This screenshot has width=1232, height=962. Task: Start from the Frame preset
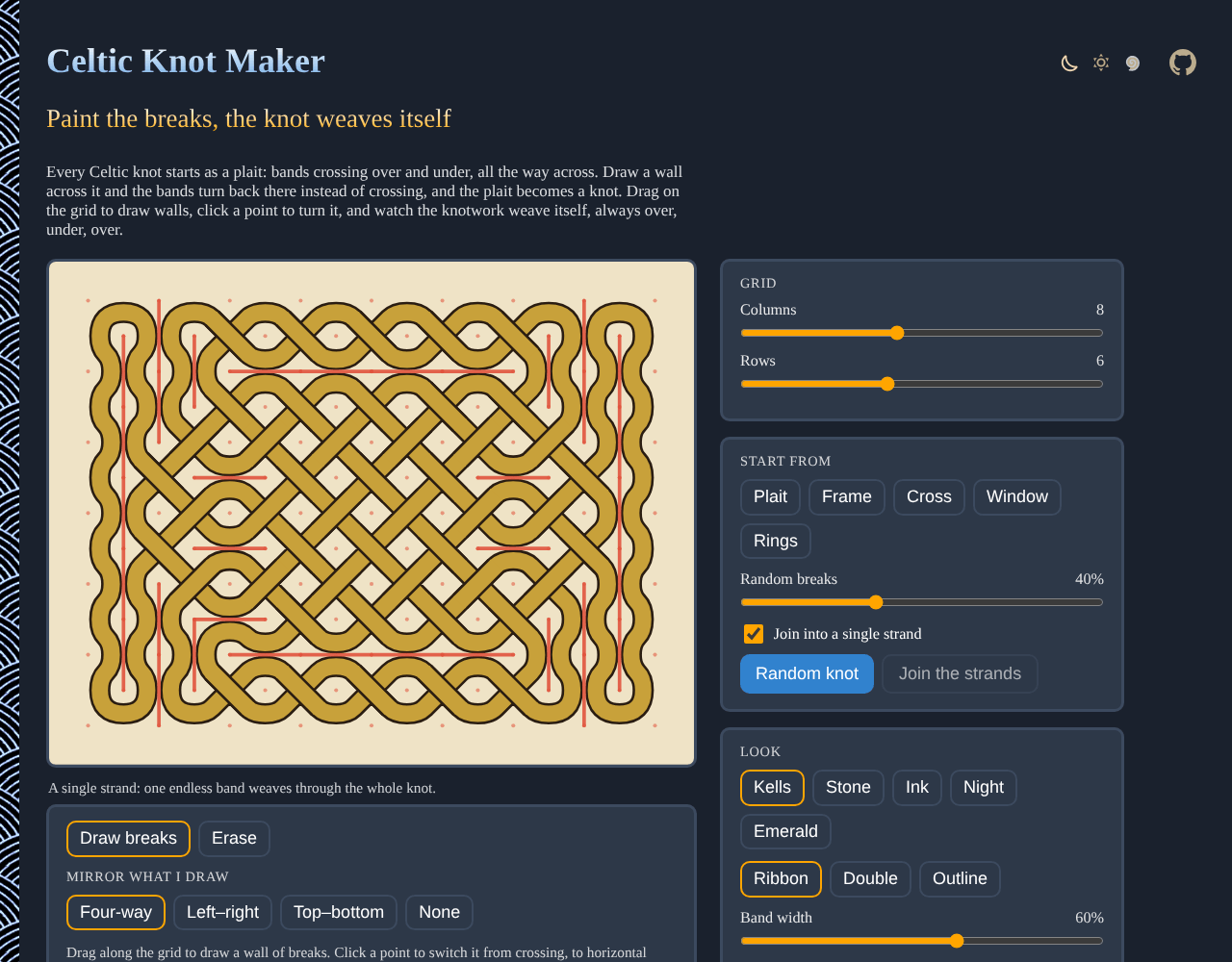point(847,497)
